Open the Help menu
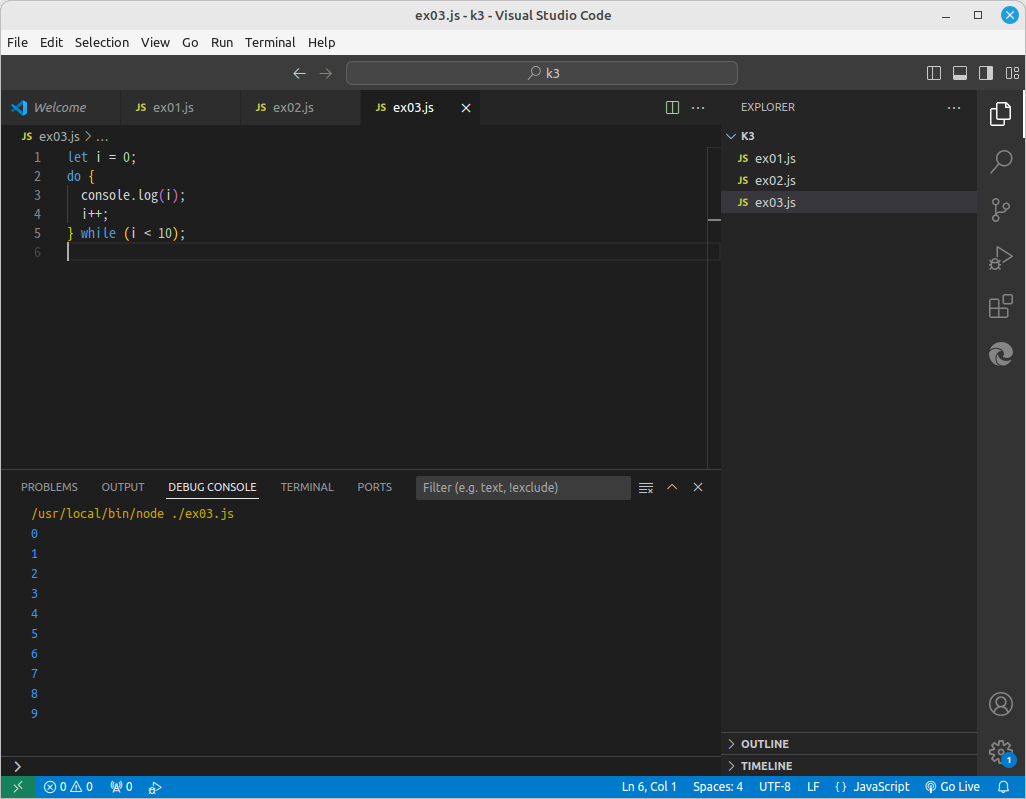 pyautogui.click(x=321, y=43)
